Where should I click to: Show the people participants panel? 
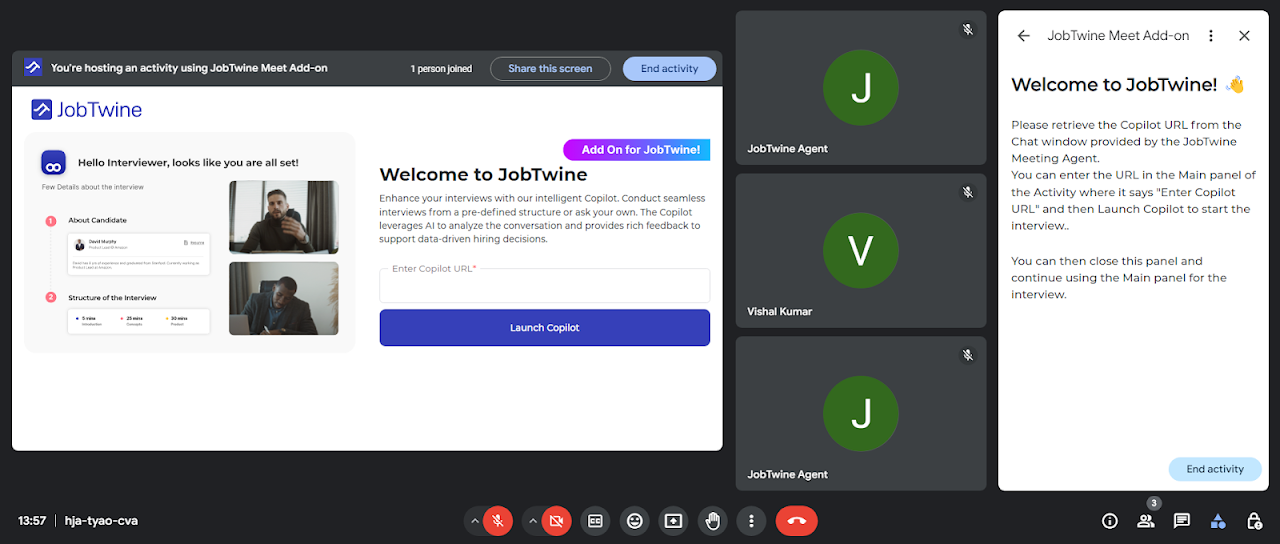click(1146, 521)
